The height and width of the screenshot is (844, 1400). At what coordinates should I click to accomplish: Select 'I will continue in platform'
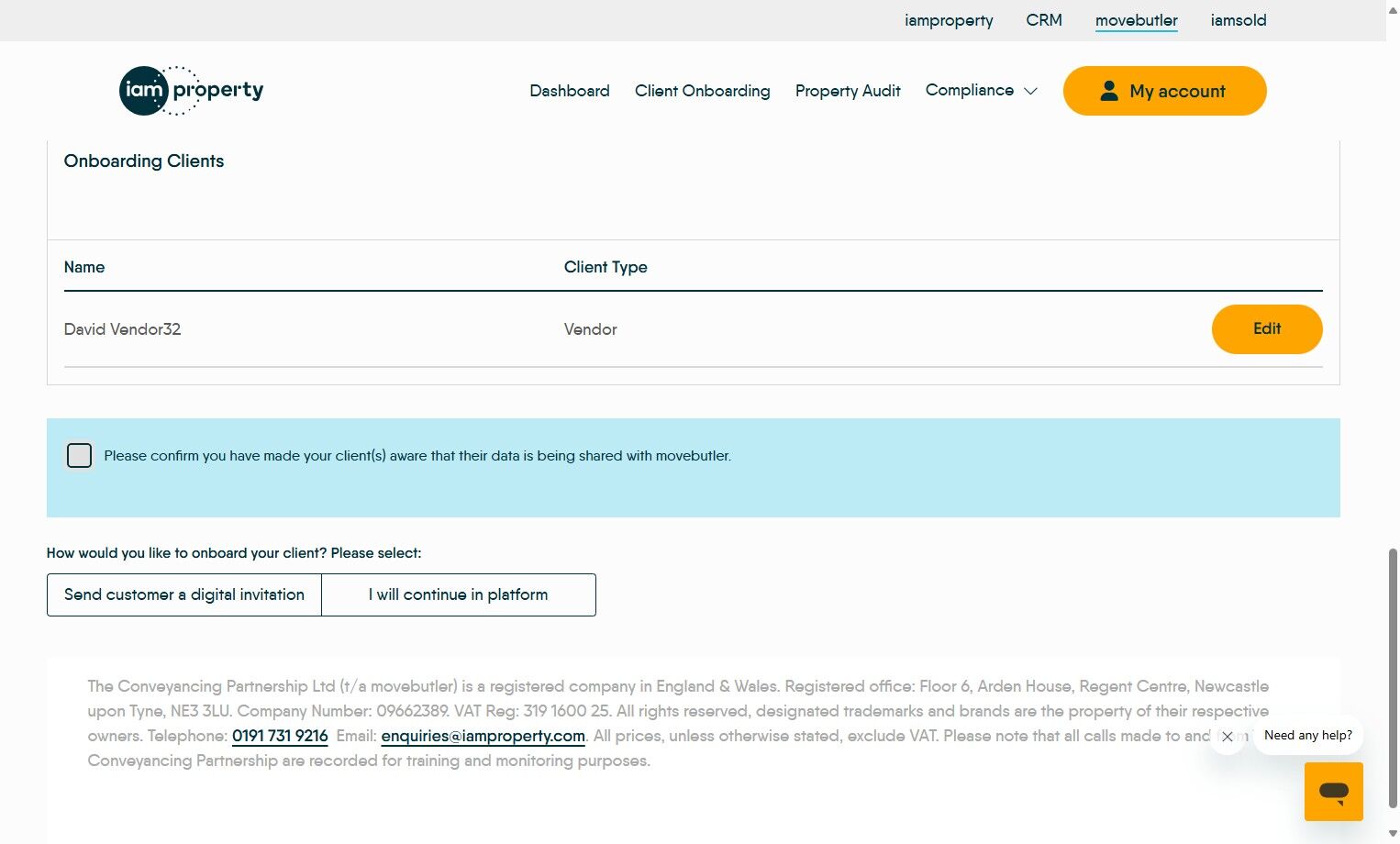tap(459, 594)
